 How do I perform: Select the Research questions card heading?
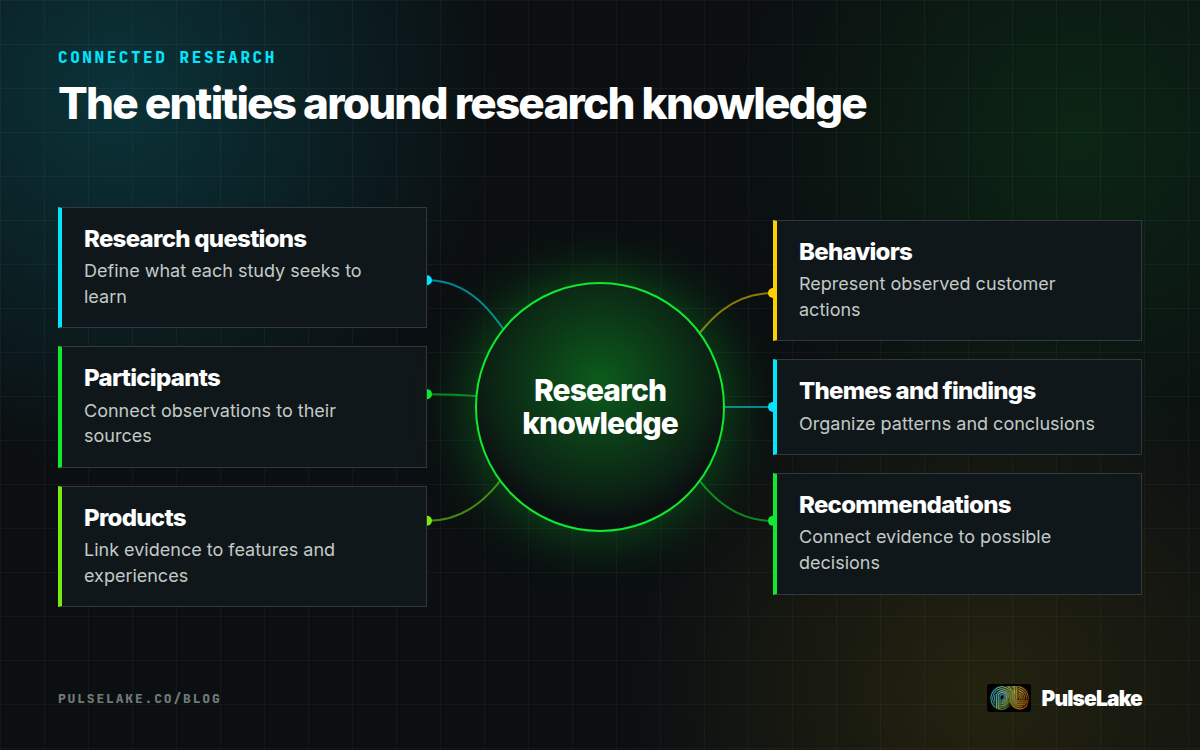point(195,239)
